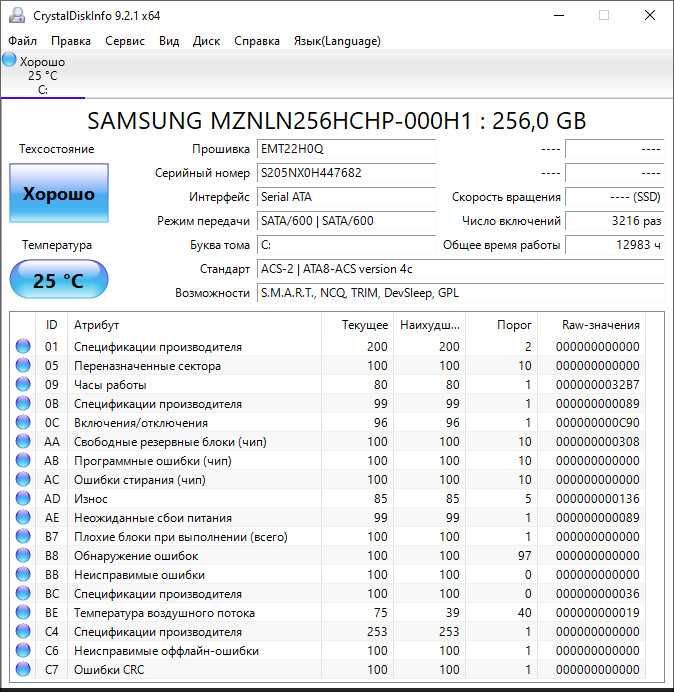
Task: Click status orb for Износ row
Action: point(23,498)
